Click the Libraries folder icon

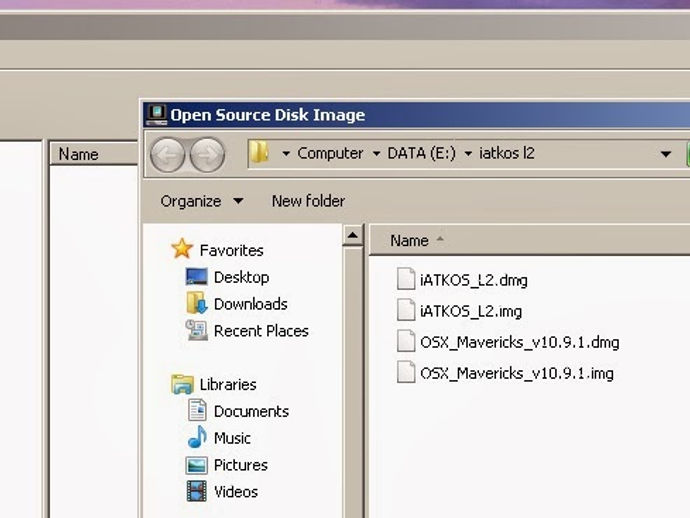(182, 384)
